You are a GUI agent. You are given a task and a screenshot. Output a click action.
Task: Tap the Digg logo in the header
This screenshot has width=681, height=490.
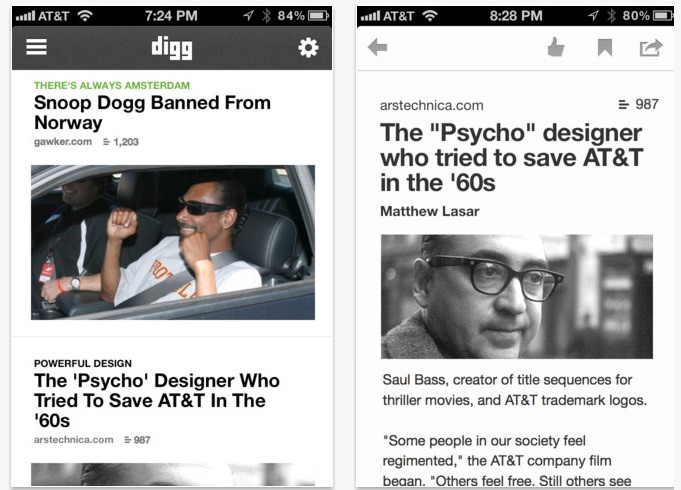pyautogui.click(x=172, y=48)
